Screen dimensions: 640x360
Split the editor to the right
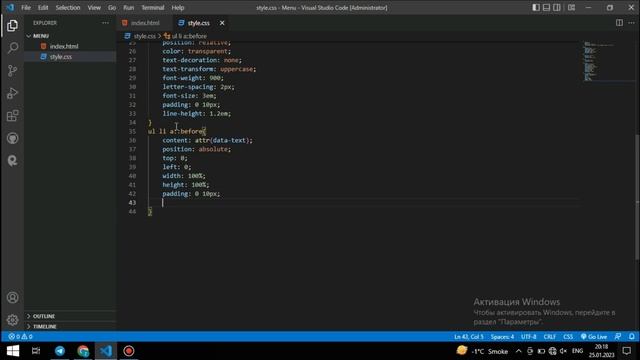619,23
